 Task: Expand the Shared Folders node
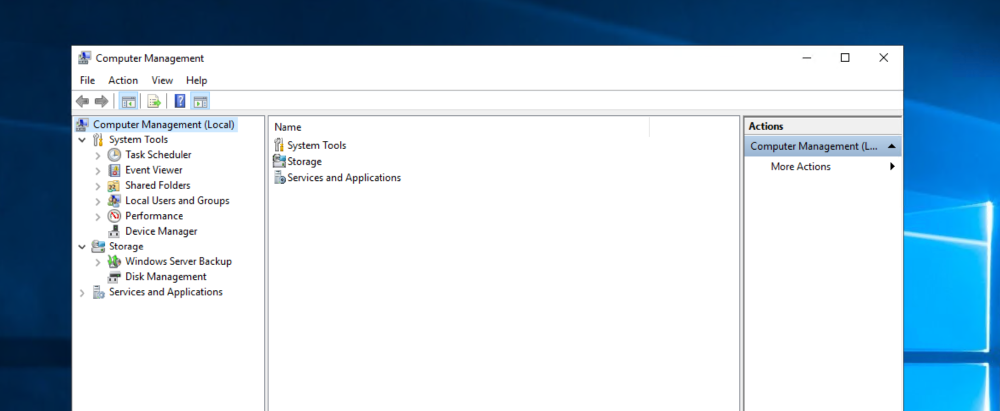(x=98, y=185)
